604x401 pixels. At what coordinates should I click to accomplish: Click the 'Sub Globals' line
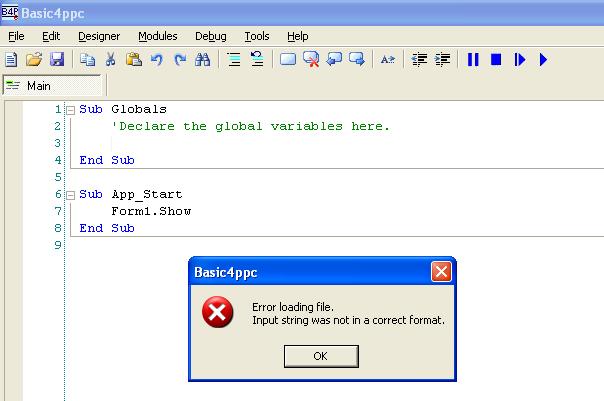pos(123,109)
